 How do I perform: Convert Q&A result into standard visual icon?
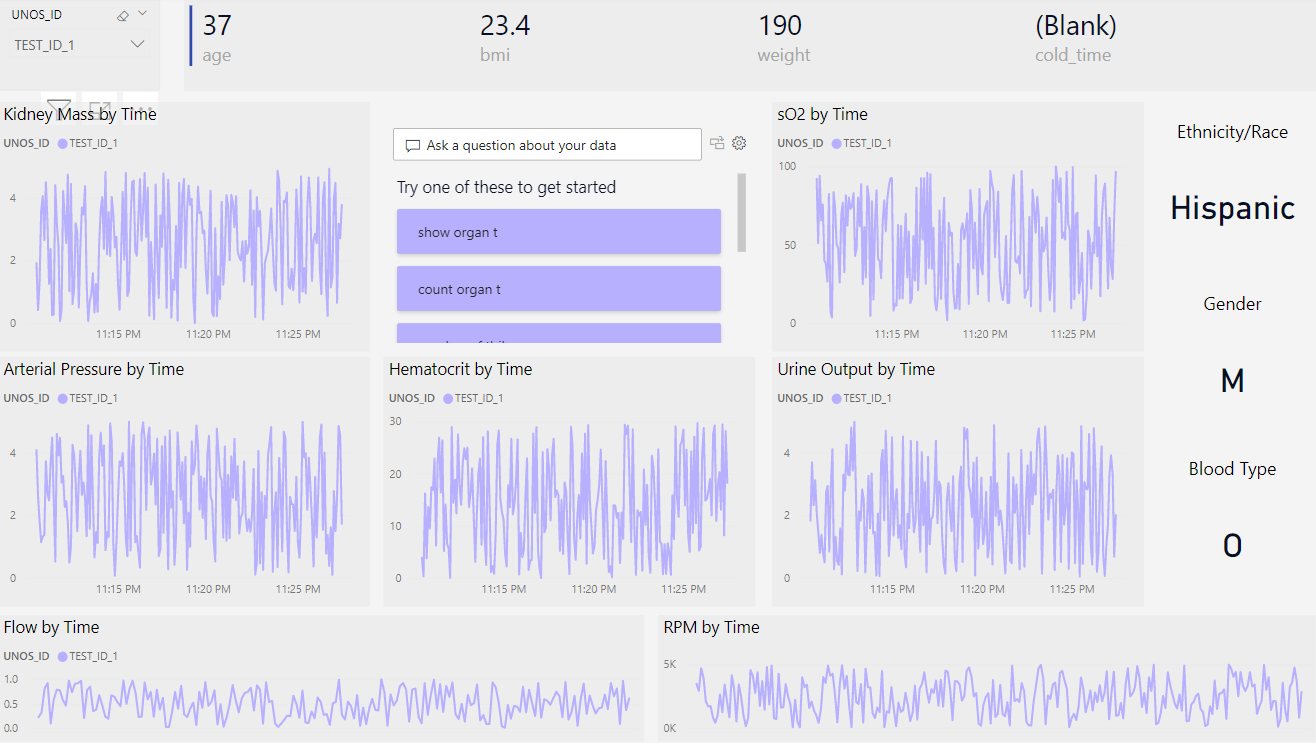click(717, 143)
